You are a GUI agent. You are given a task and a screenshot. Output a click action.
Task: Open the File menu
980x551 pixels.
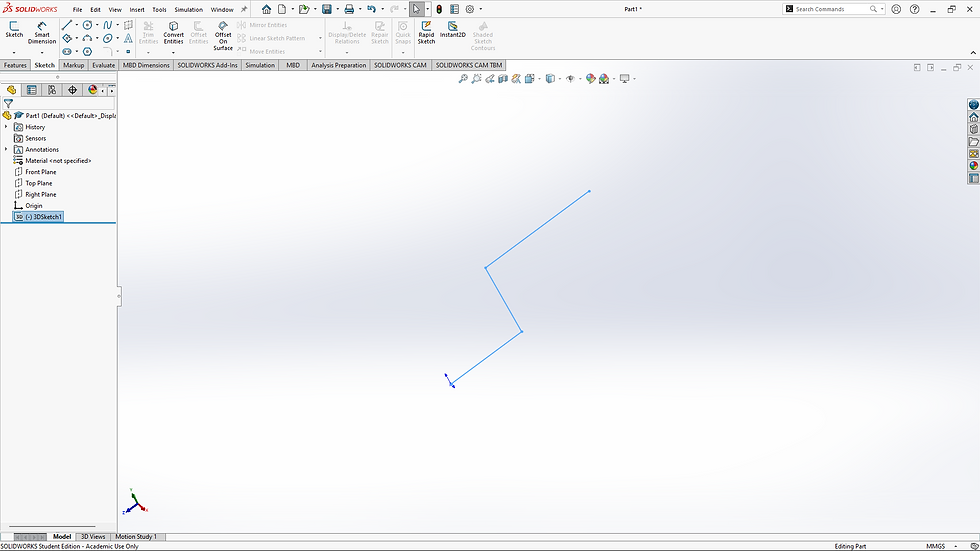pyautogui.click(x=78, y=9)
